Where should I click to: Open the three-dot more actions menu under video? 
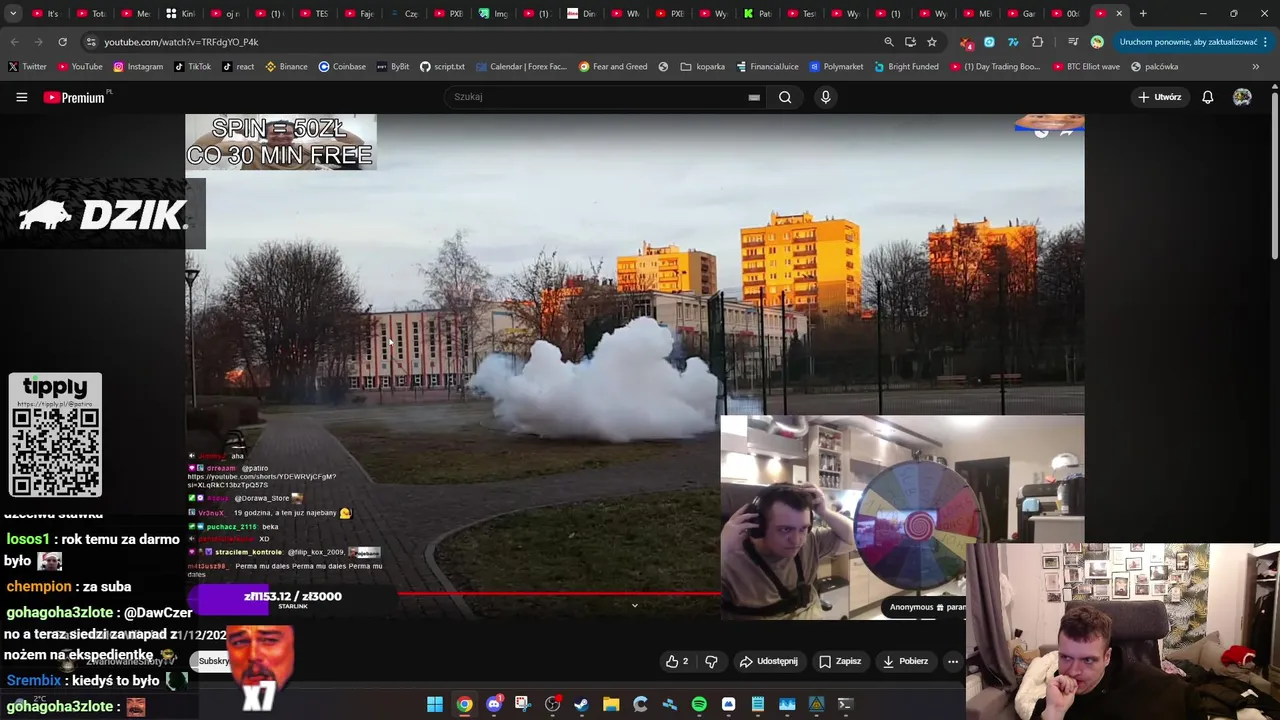click(x=953, y=661)
